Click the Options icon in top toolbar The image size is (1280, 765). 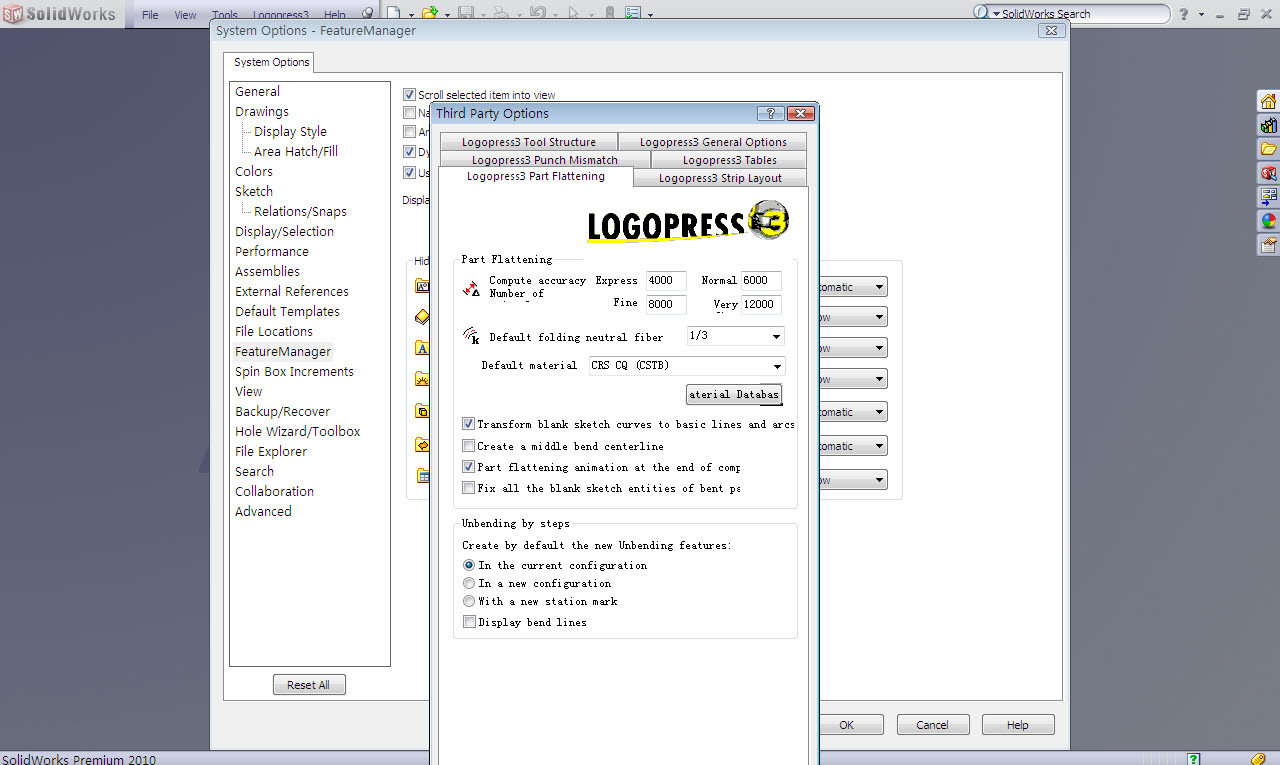(x=633, y=13)
